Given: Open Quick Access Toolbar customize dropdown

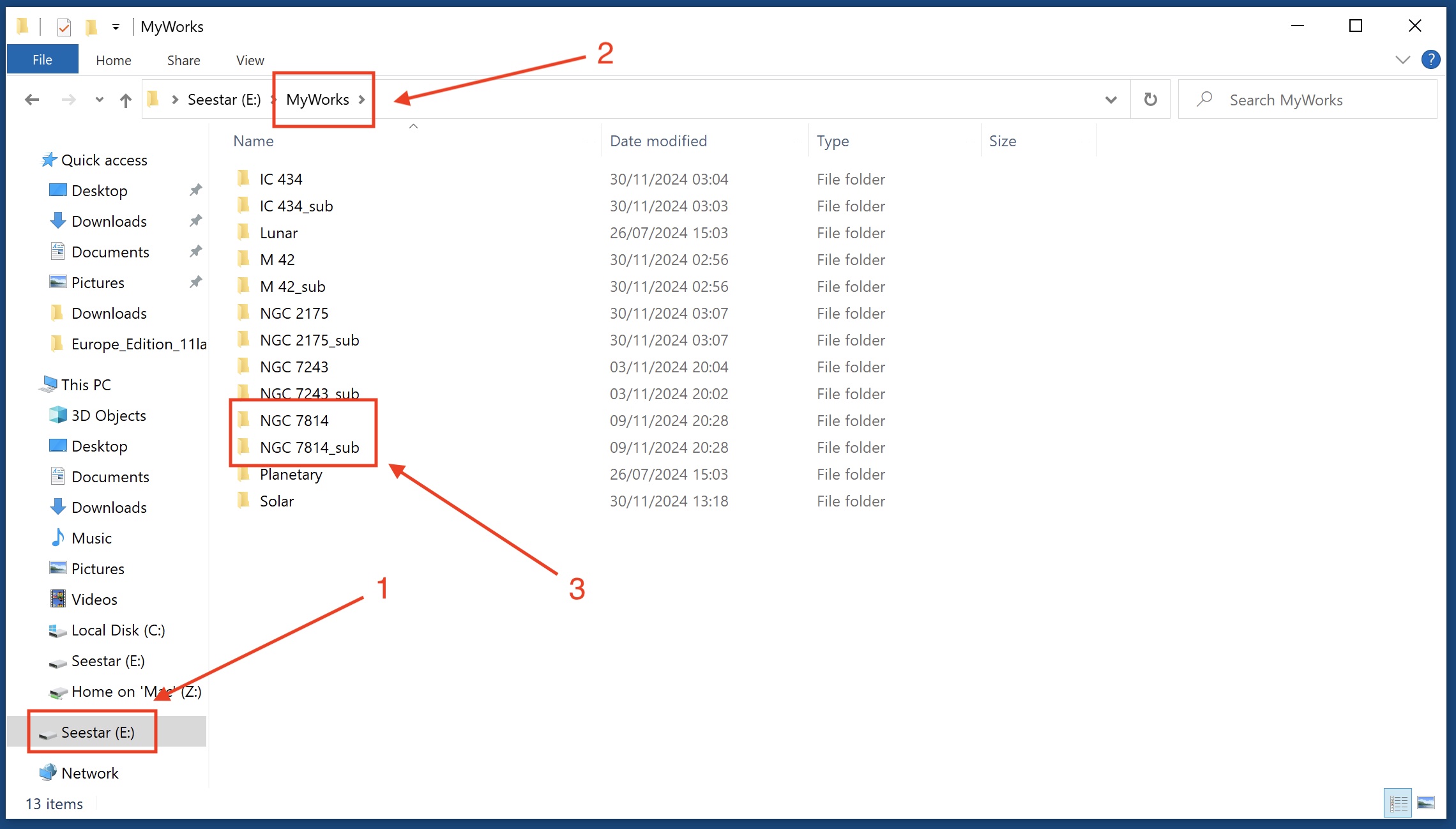Looking at the screenshot, I should tap(116, 27).
